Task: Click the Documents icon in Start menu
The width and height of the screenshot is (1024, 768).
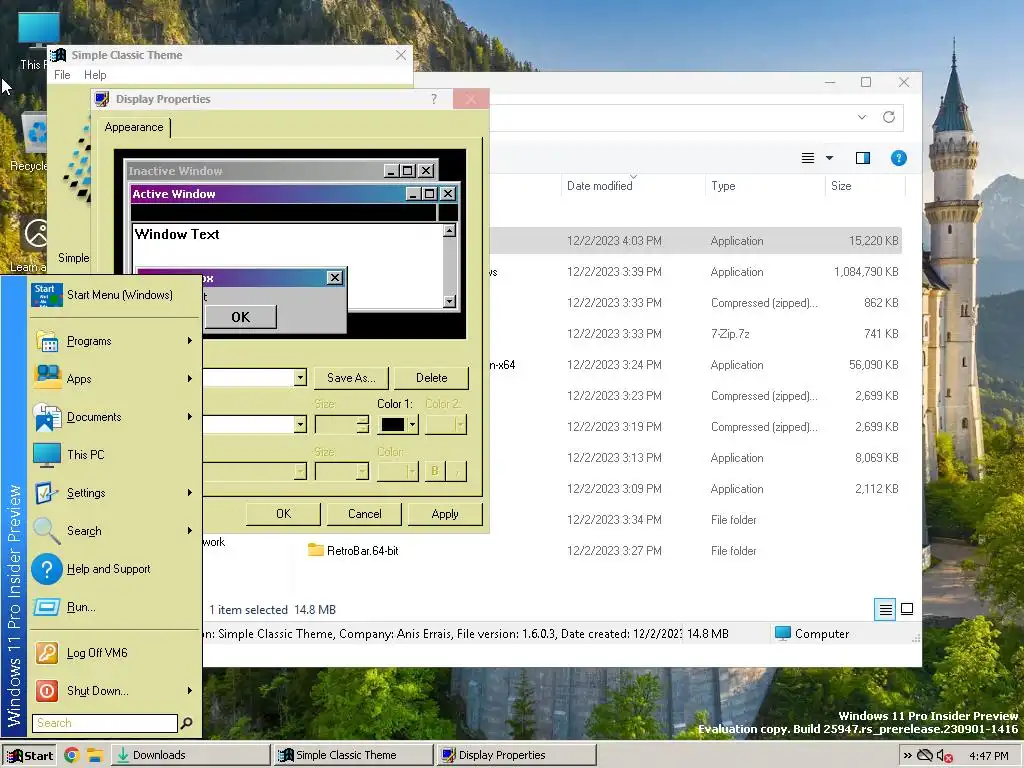Action: click(46, 417)
